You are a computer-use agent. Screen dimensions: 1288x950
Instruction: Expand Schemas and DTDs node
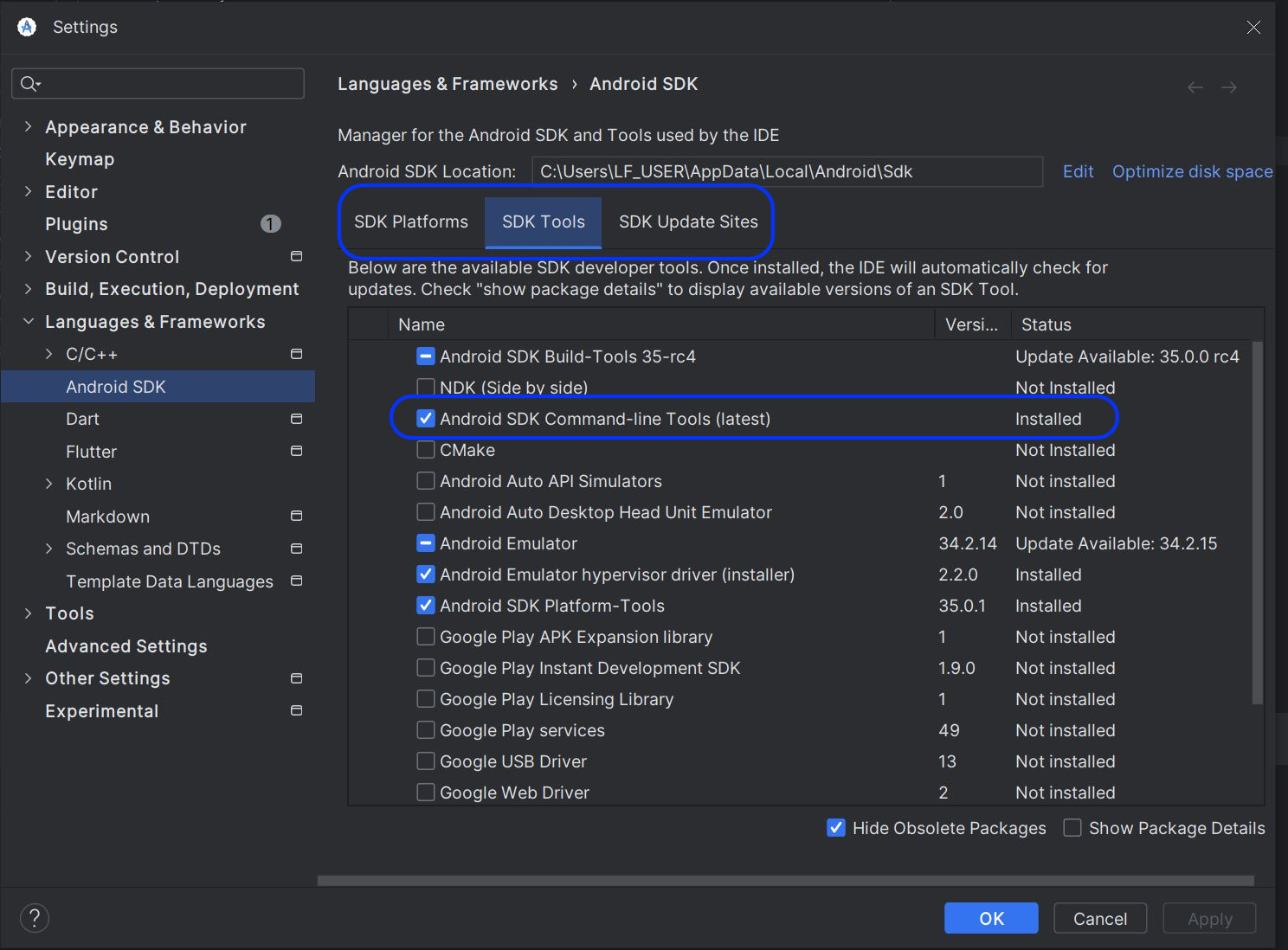click(49, 549)
